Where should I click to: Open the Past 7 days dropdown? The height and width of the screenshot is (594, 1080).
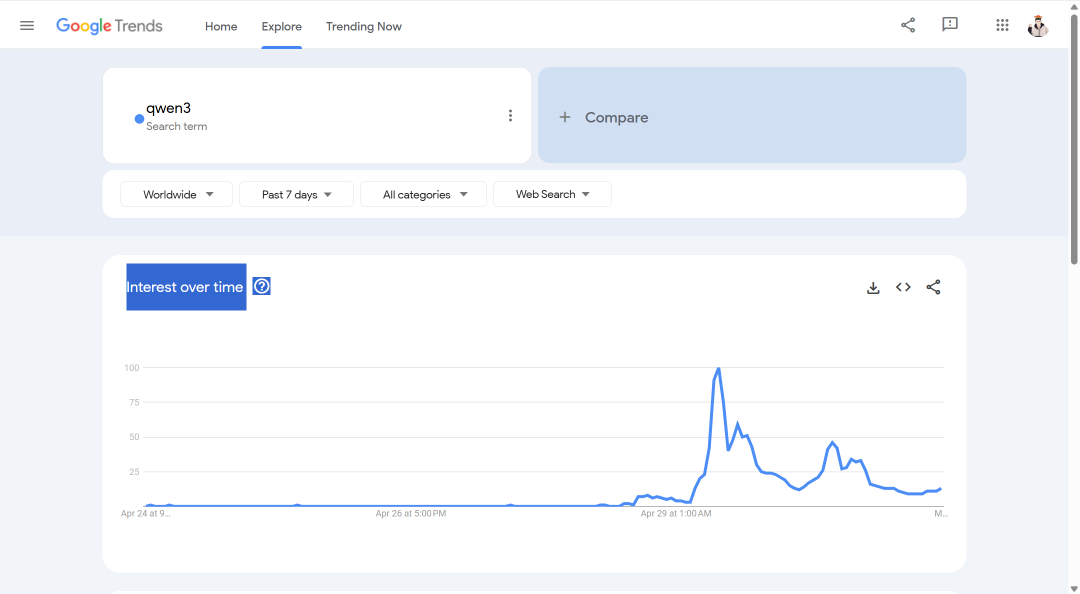[296, 194]
